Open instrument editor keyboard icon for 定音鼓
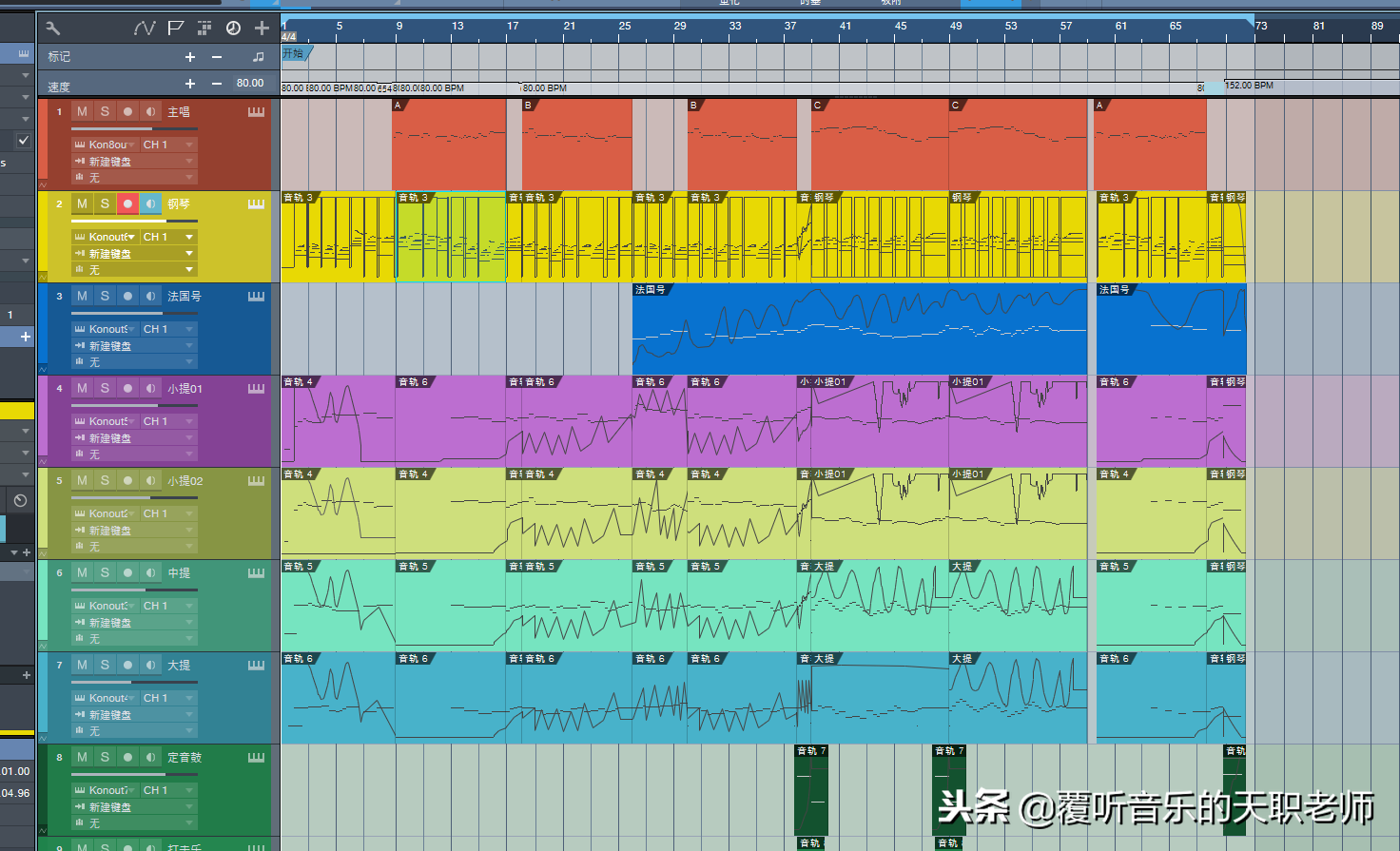Image resolution: width=1400 pixels, height=851 pixels. [256, 758]
